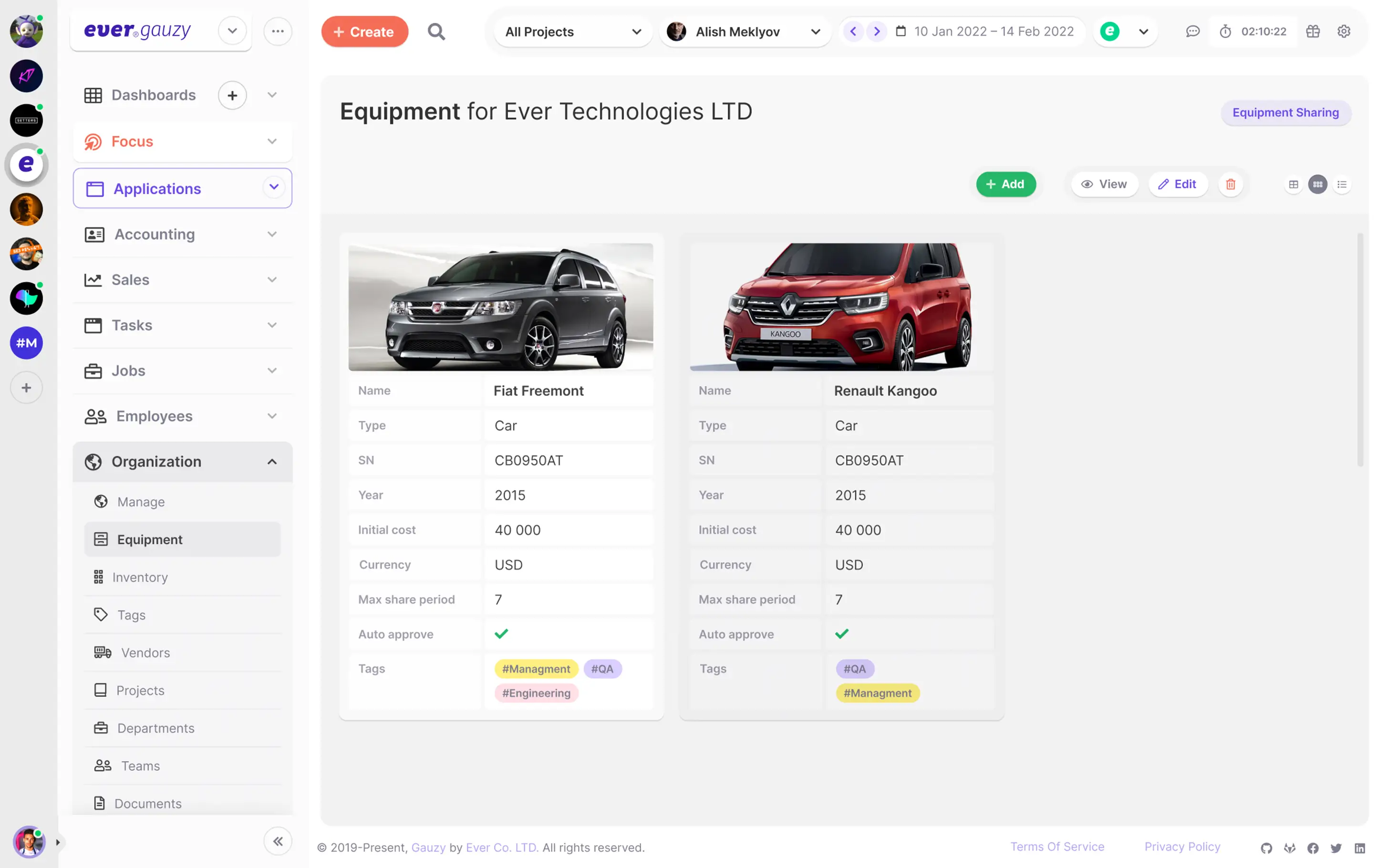Click the yellow #Managment tag on Fiat Freemont
Image resolution: width=1387 pixels, height=868 pixels.
[536, 669]
